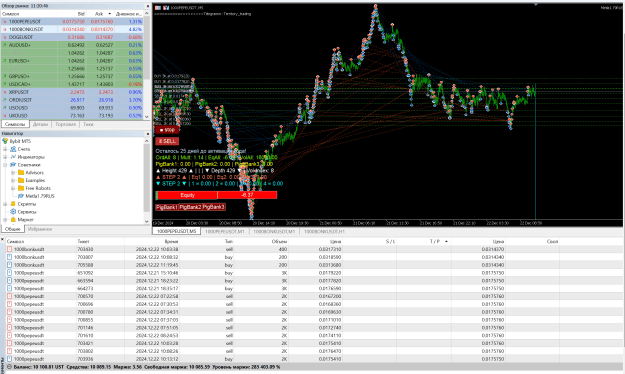
Task: Click the PigBank2 button on the chart
Action: (190, 207)
